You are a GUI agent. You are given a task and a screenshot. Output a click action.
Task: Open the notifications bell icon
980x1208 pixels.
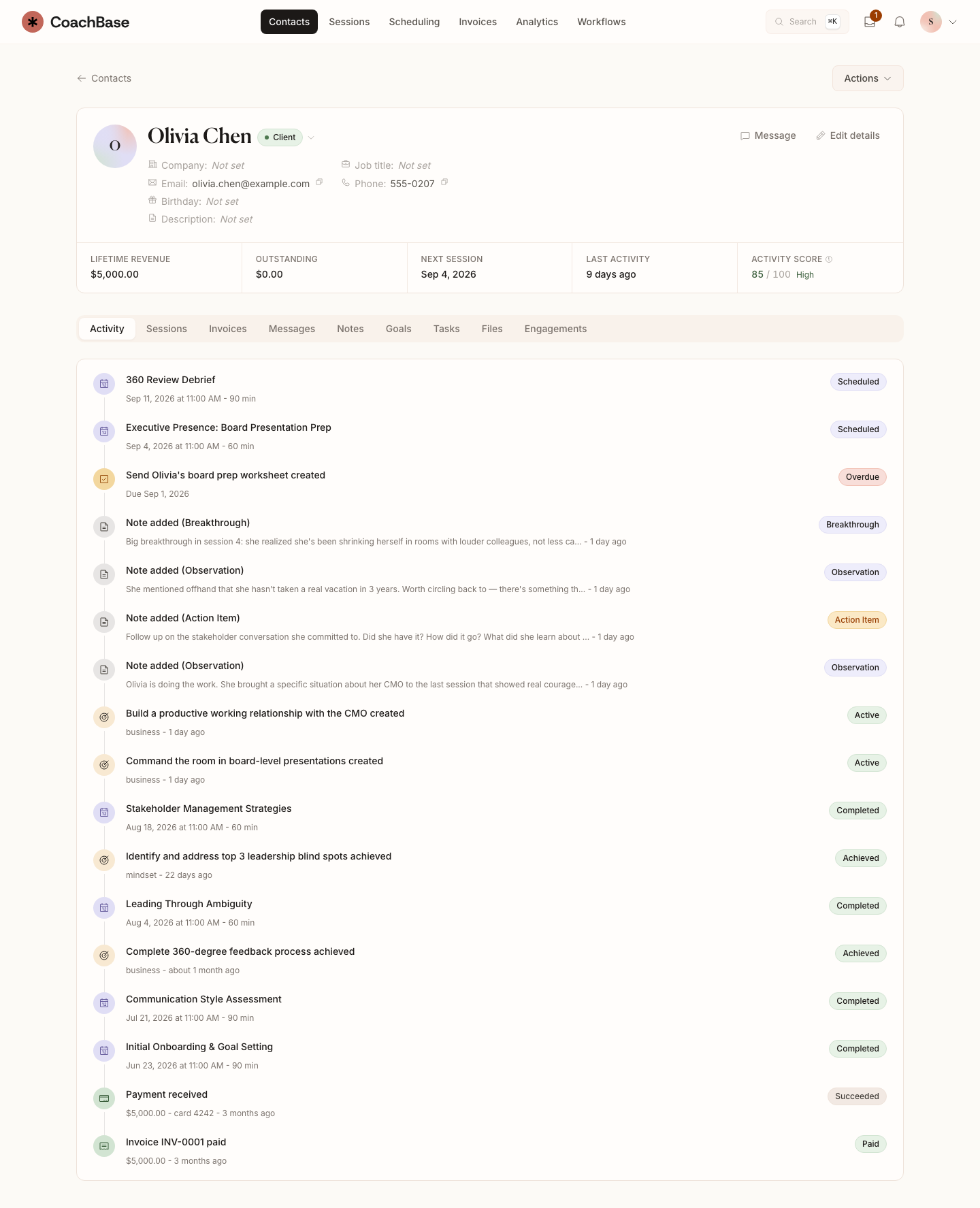coord(900,22)
